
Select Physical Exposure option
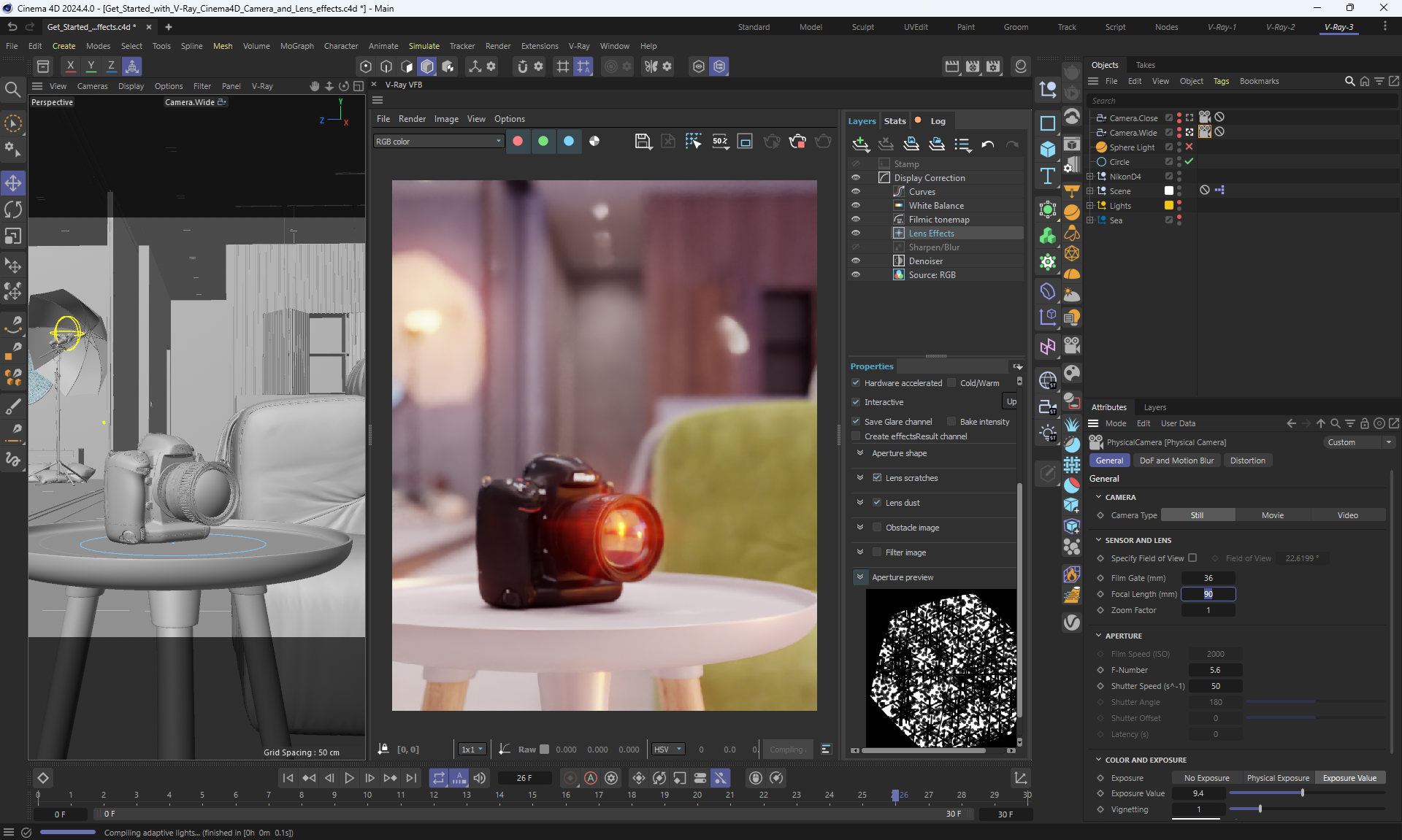1278,778
